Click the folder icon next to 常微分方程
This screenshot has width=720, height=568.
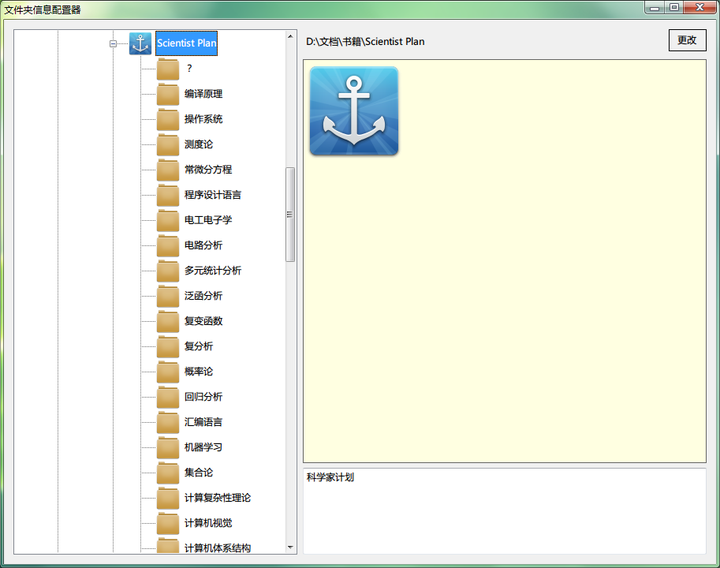point(168,170)
